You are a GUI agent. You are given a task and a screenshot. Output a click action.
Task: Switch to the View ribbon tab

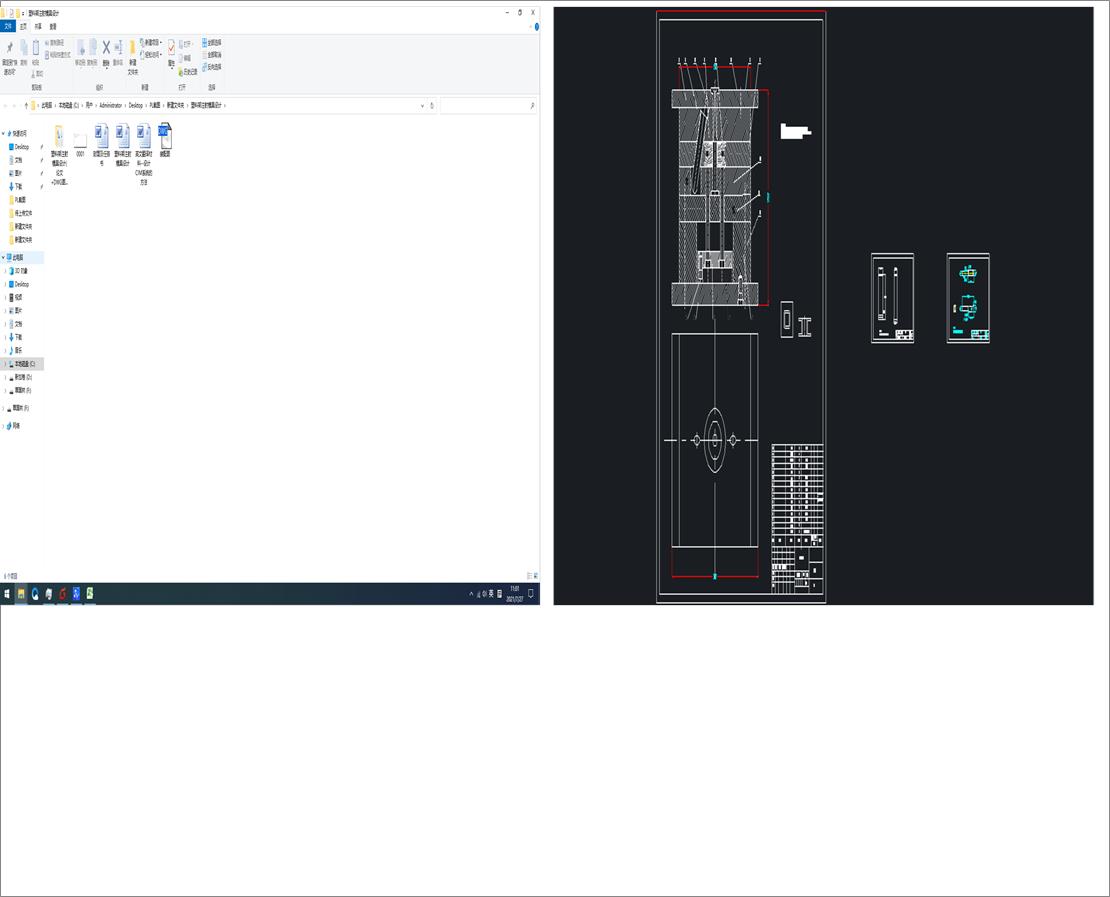point(53,26)
